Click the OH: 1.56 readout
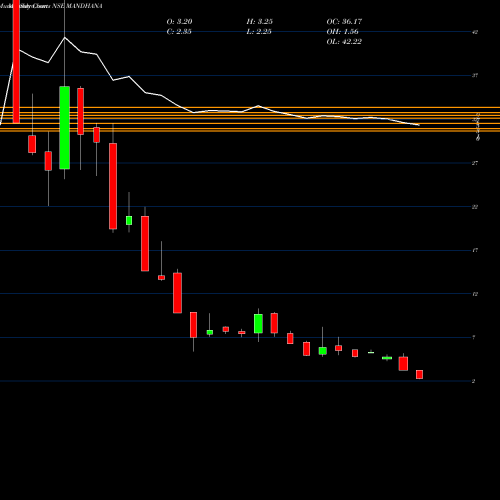 [342, 32]
